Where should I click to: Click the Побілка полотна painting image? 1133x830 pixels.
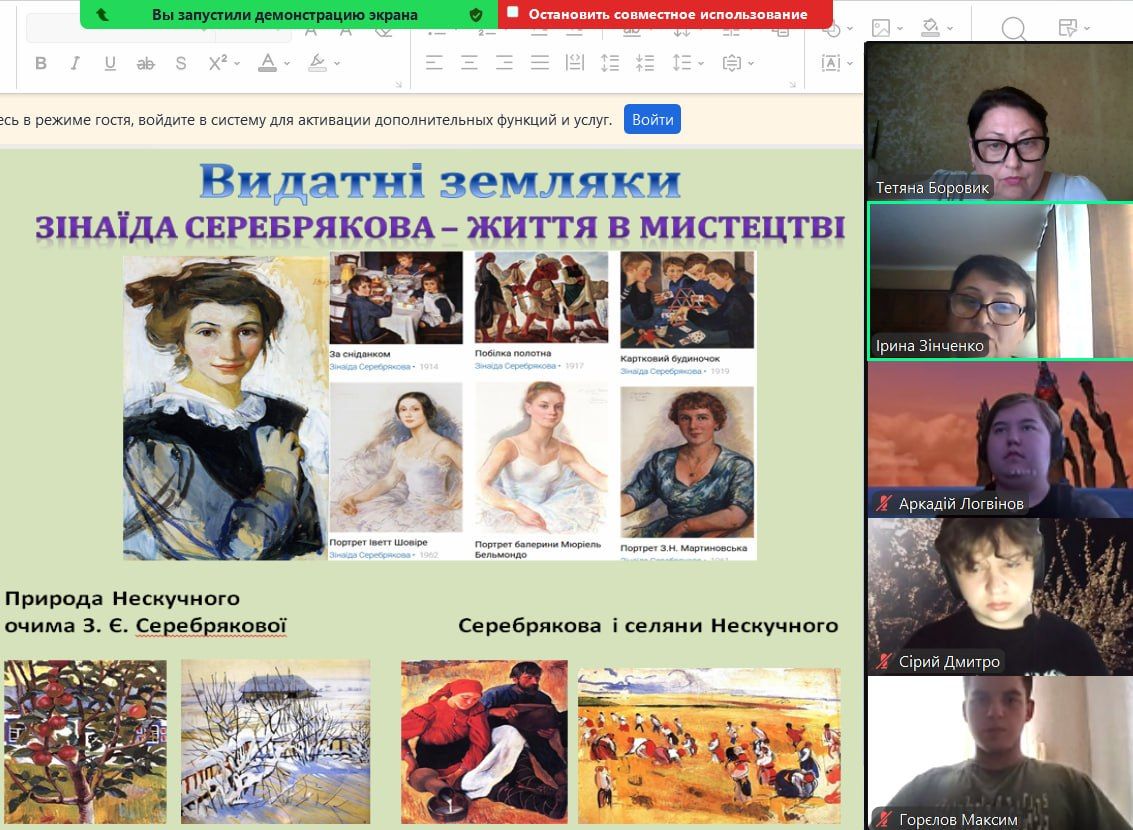click(541, 297)
